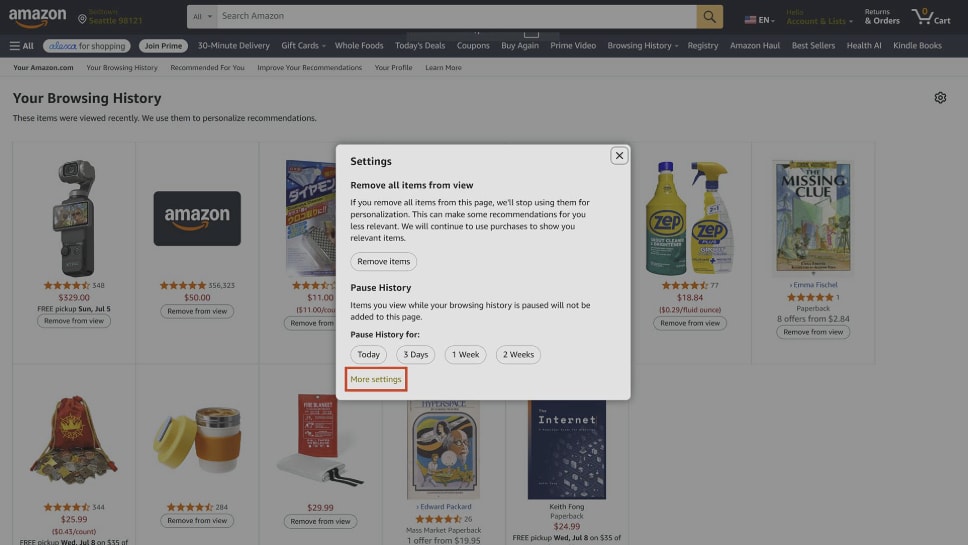Open the cart icon
Screen dimensions: 968x545
coord(931,16)
